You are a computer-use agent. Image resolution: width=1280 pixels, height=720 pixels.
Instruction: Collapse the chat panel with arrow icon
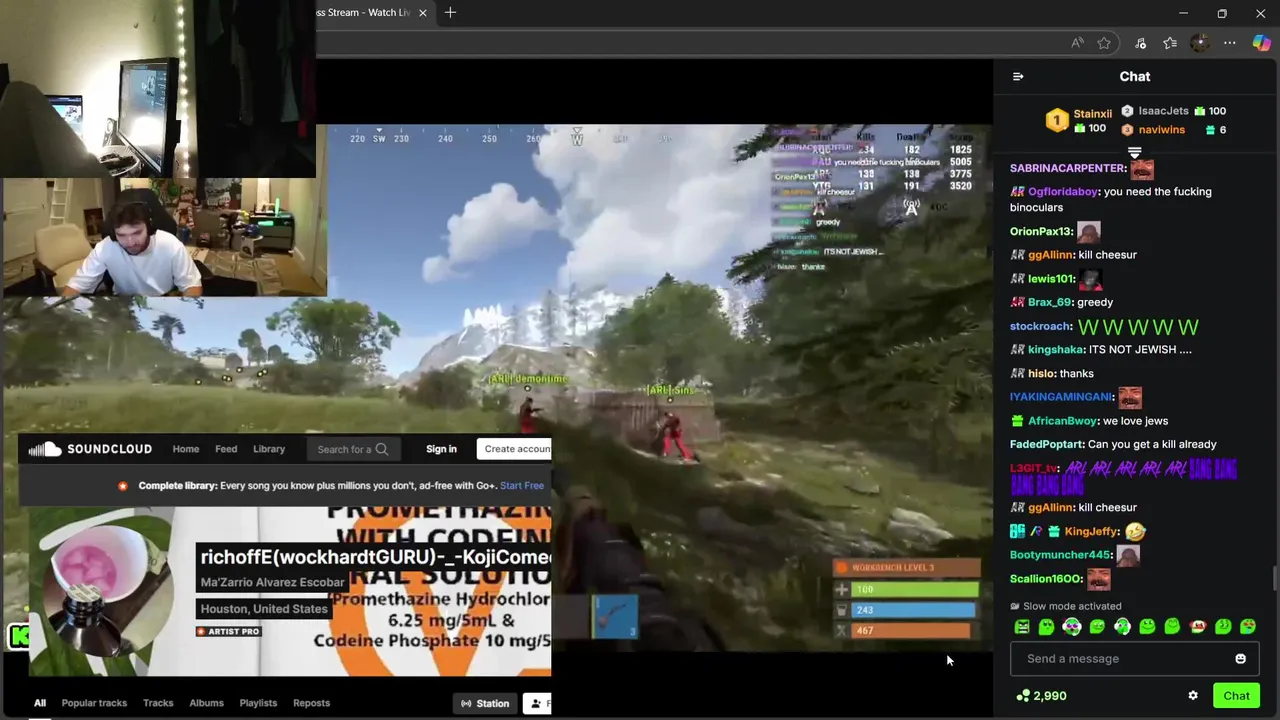pos(1018,76)
